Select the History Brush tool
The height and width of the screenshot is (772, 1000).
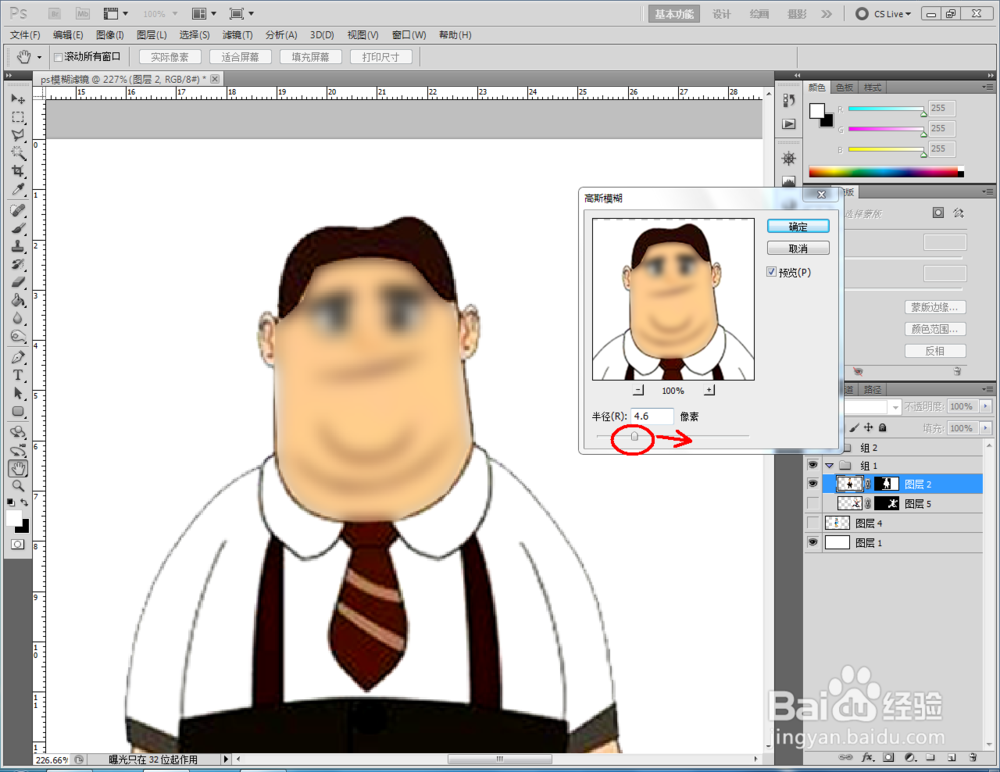pyautogui.click(x=18, y=264)
